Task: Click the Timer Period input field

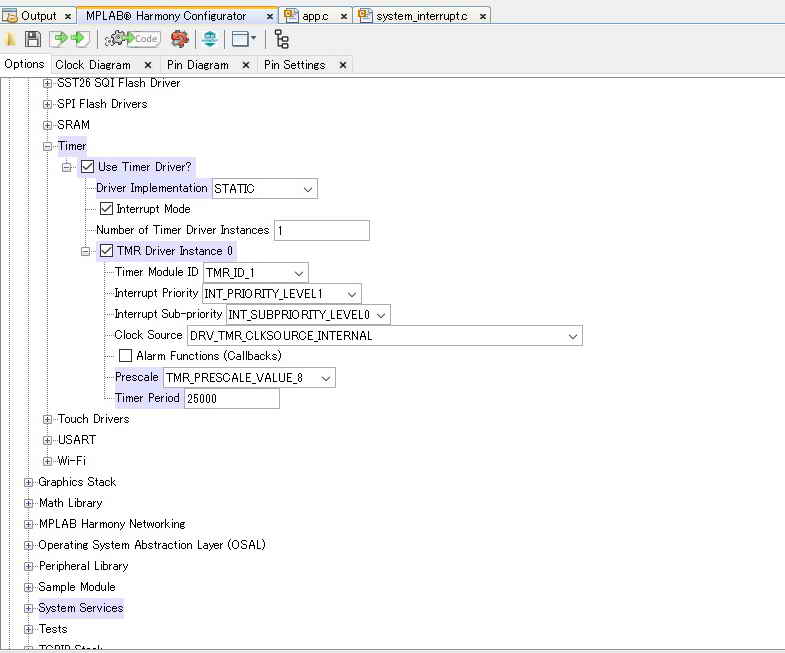Action: pos(232,399)
